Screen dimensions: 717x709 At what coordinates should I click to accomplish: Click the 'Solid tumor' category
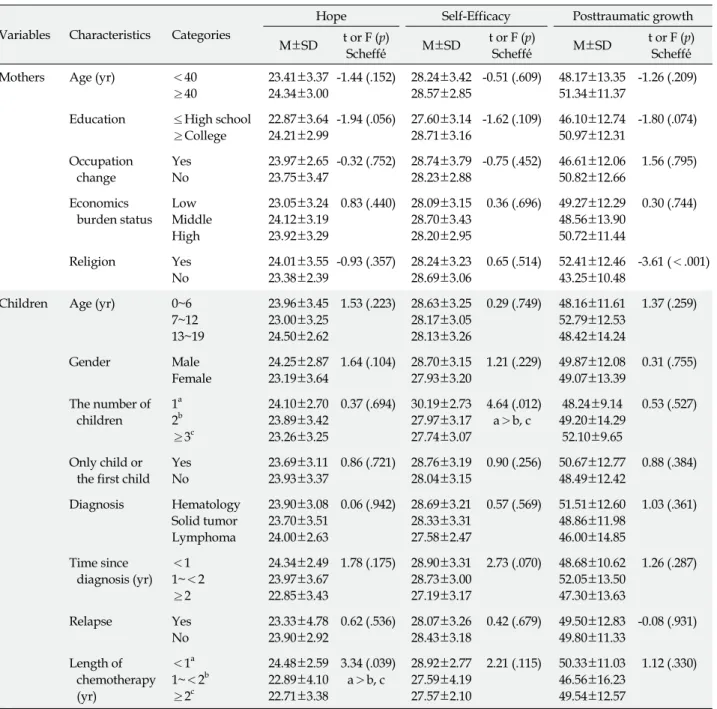(x=204, y=521)
